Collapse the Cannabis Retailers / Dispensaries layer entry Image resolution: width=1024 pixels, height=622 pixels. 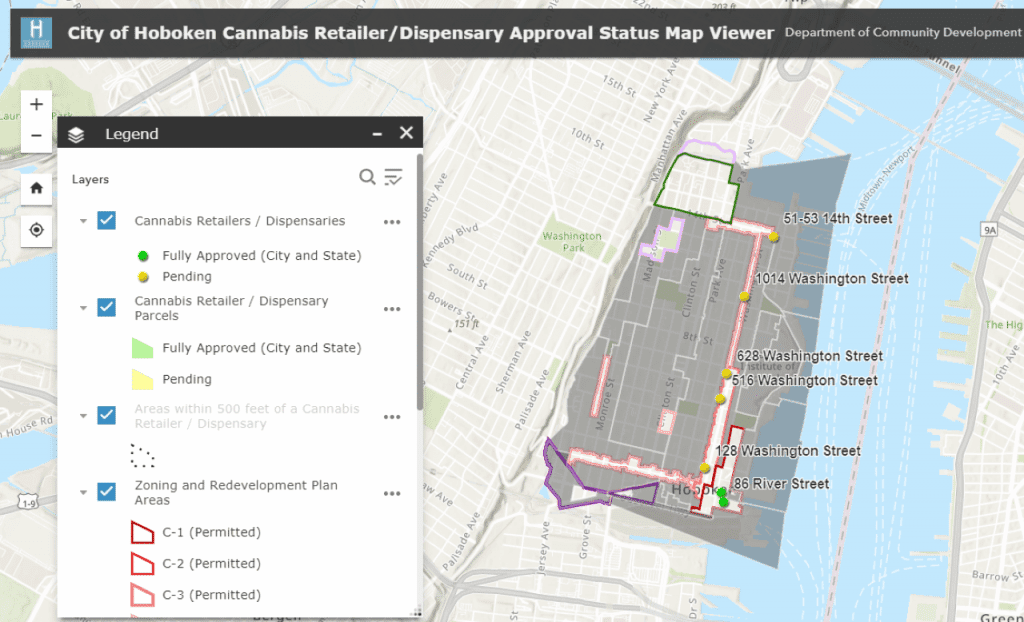point(84,220)
